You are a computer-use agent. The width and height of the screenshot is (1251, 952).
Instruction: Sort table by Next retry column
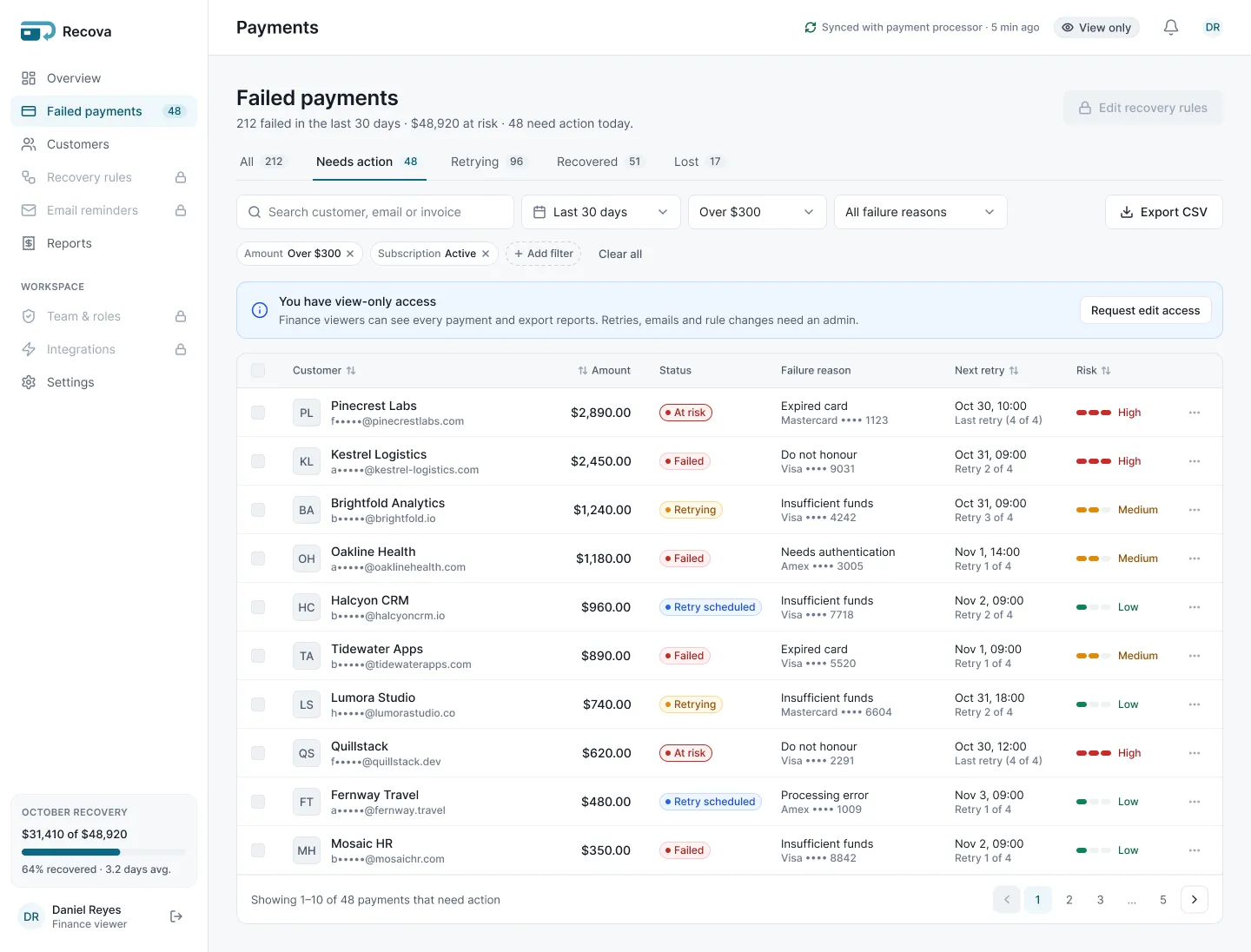coord(986,370)
